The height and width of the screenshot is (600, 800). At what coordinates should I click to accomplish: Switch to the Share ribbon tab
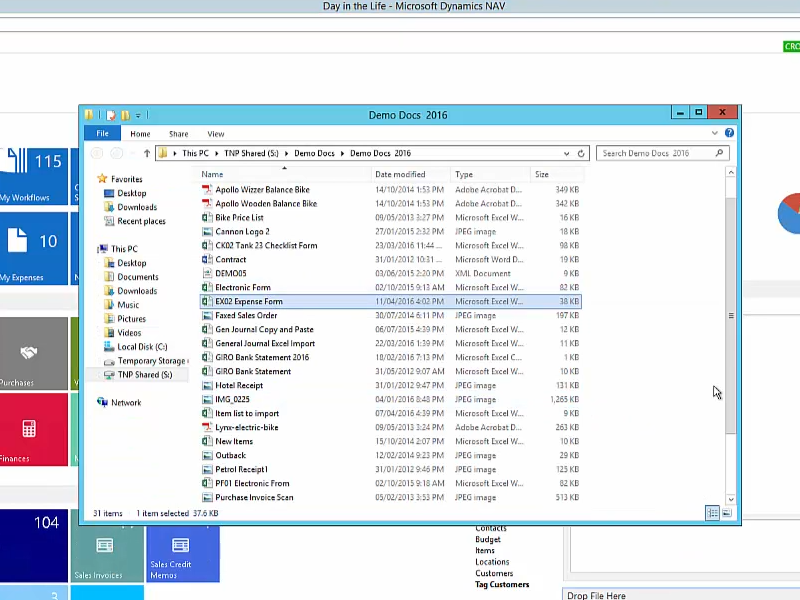pos(179,134)
